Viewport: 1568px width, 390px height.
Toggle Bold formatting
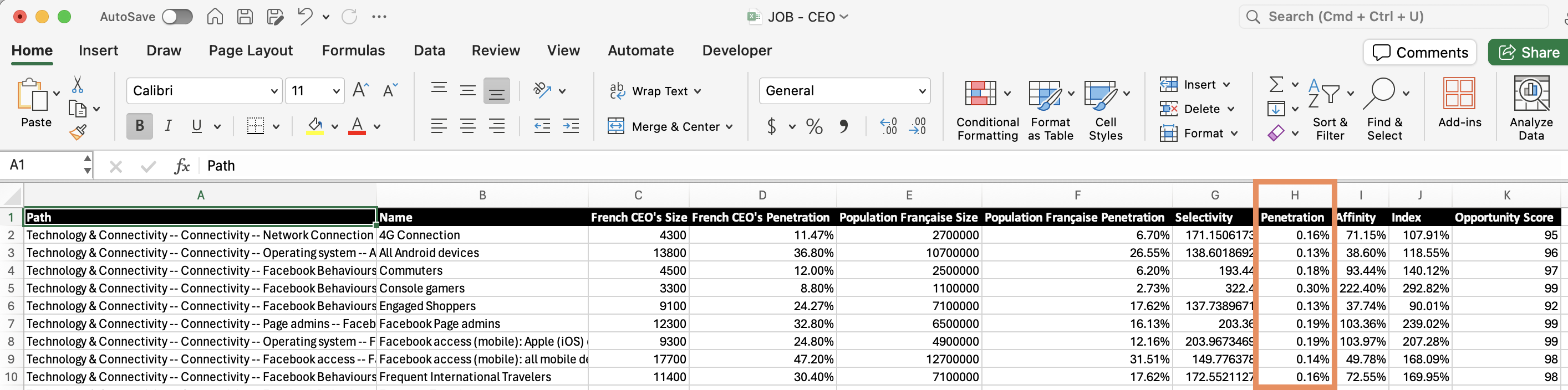click(x=139, y=126)
